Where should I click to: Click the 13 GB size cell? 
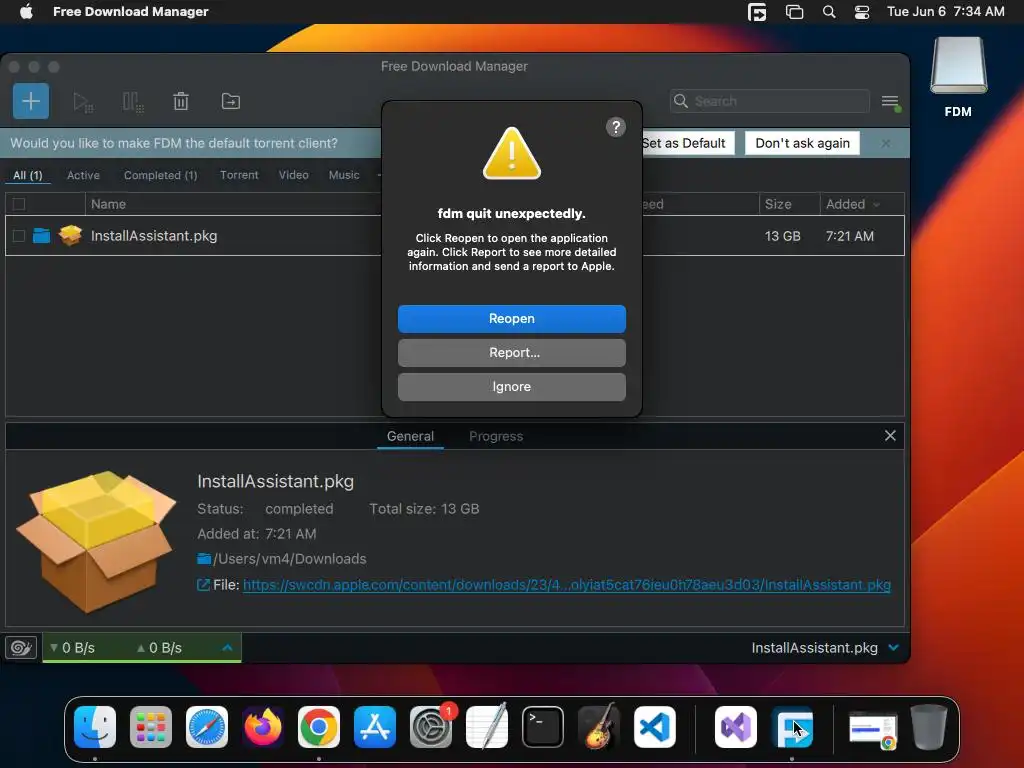click(782, 236)
